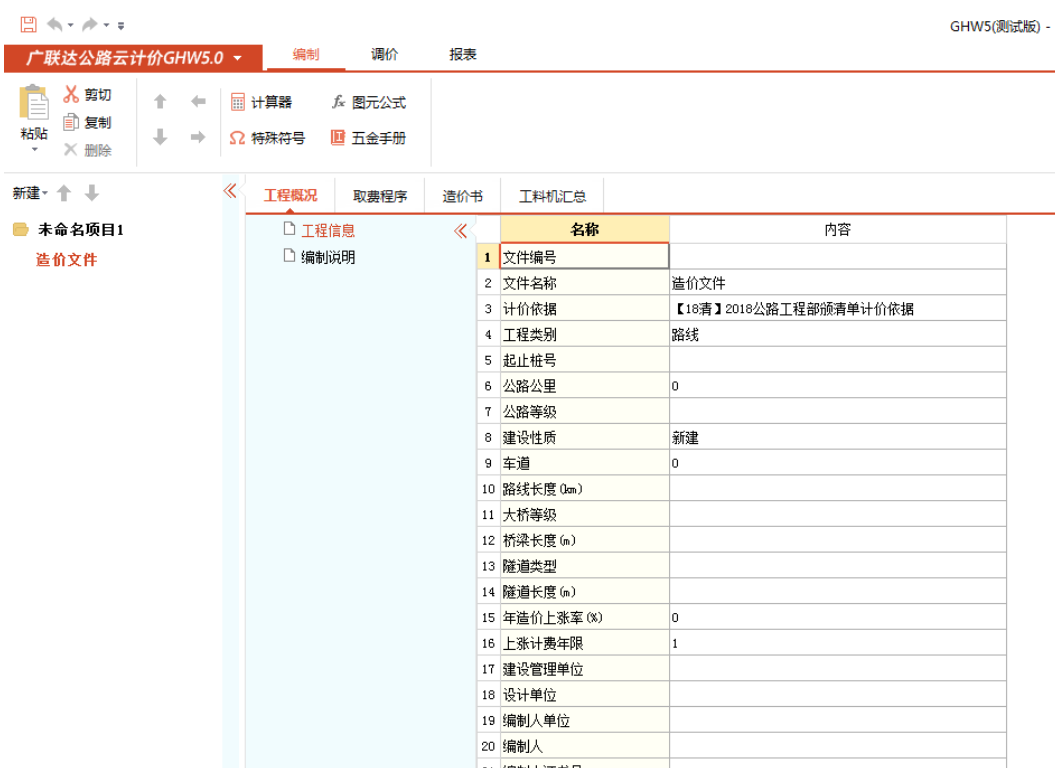Click the Copy (复制) icon

click(71, 123)
